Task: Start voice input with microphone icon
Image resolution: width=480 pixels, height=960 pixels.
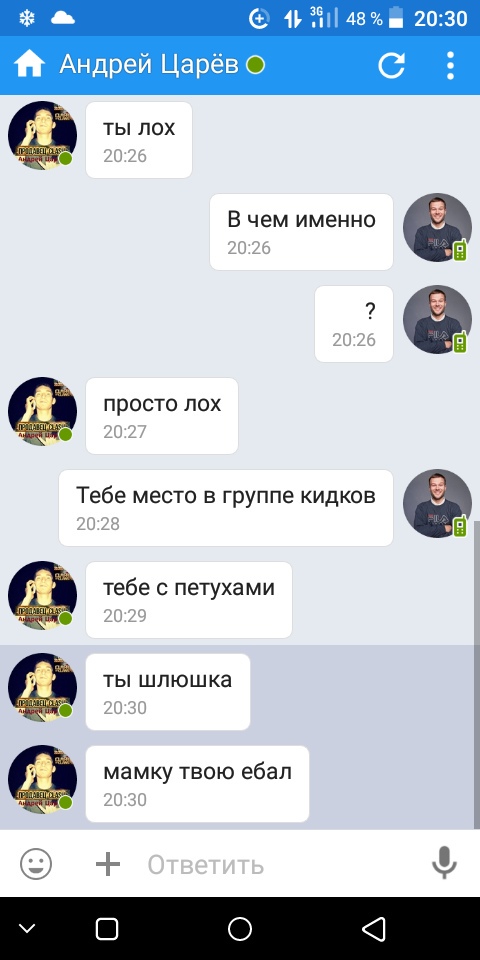Action: tap(444, 863)
